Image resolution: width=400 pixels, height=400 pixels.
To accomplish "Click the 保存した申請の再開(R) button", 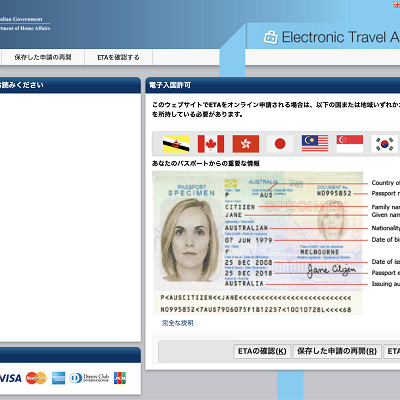I will (337, 351).
